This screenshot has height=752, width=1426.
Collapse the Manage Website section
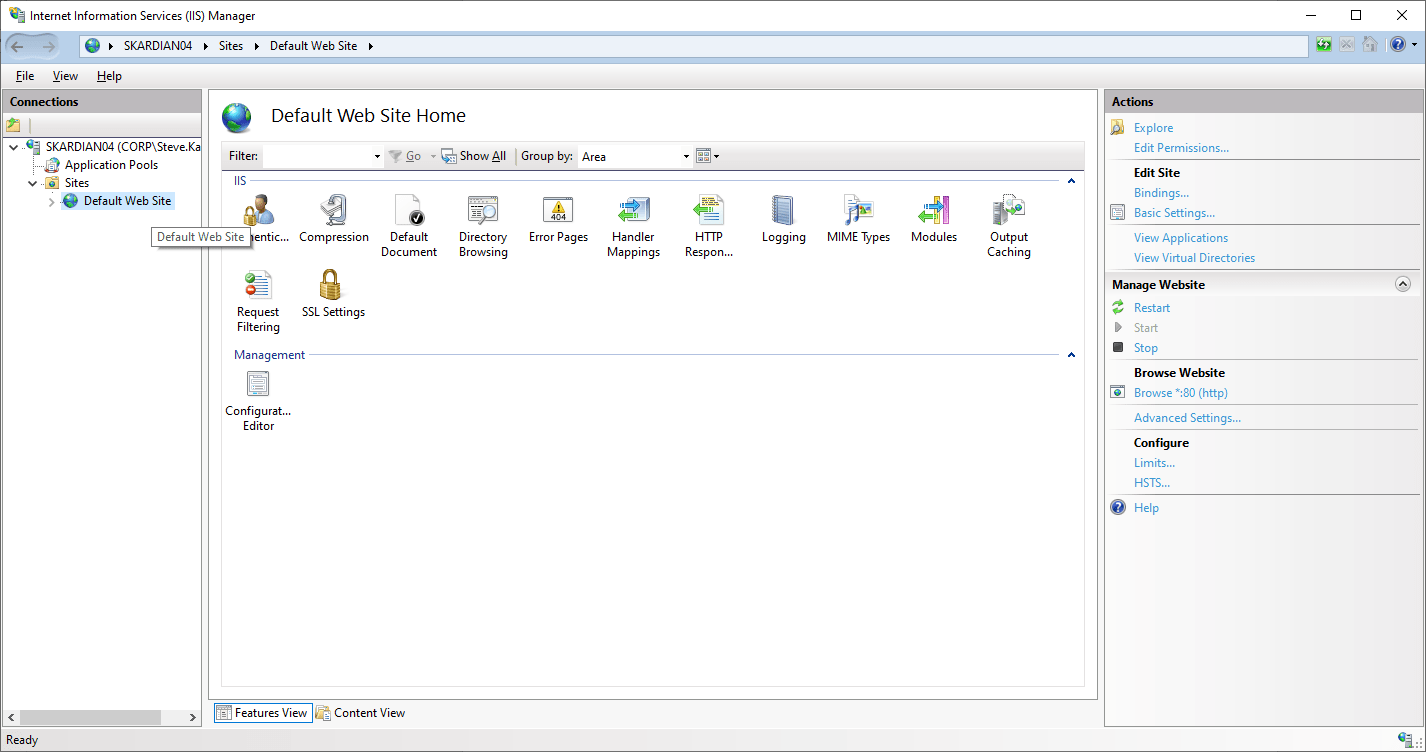[1403, 284]
